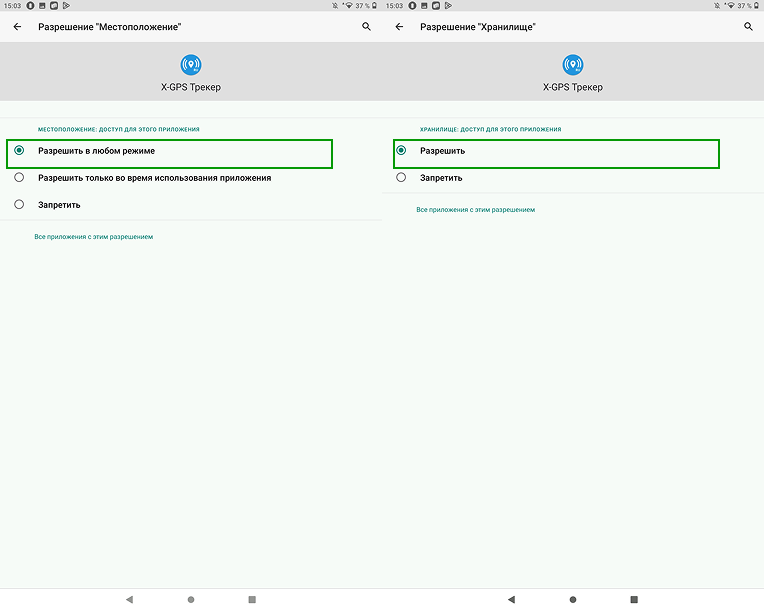Open search on the "Местоположение" screen
Screen dimensions: 764x611
pos(366,27)
